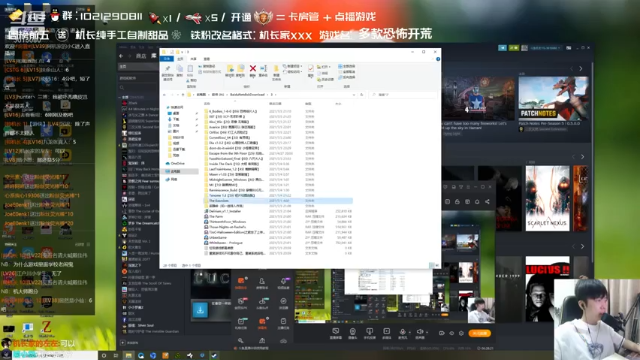Screen dimensions: 640x360
Task: Click the taskbar search icon
Action: tap(104, 356)
